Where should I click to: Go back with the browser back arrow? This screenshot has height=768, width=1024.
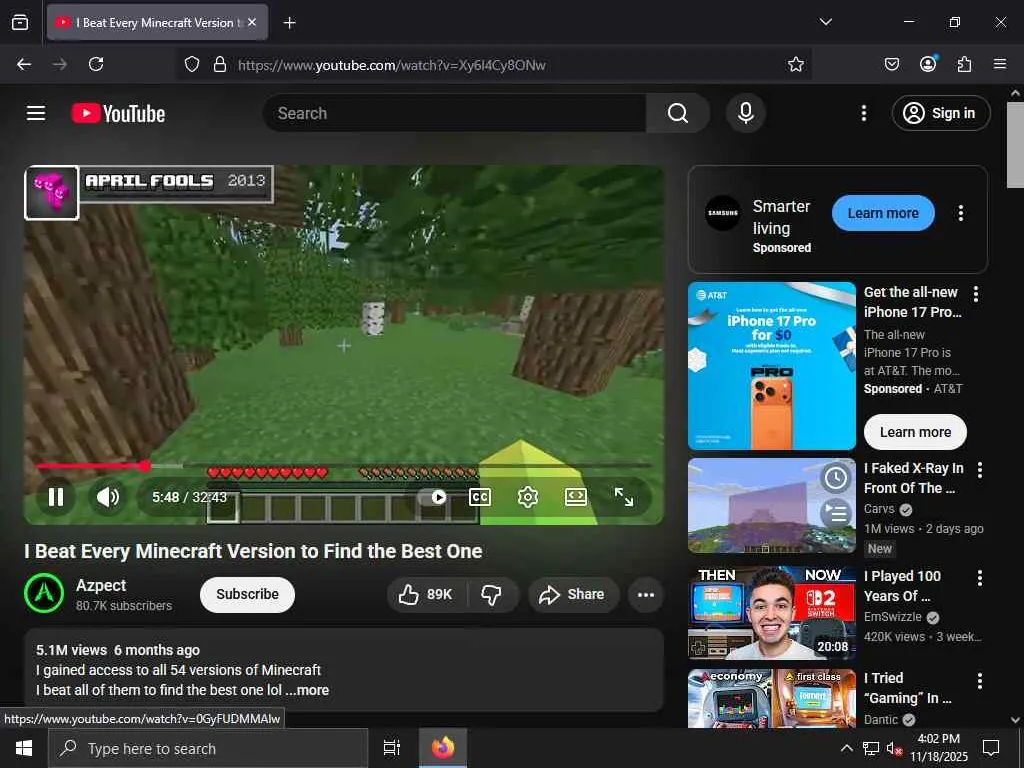click(x=24, y=64)
